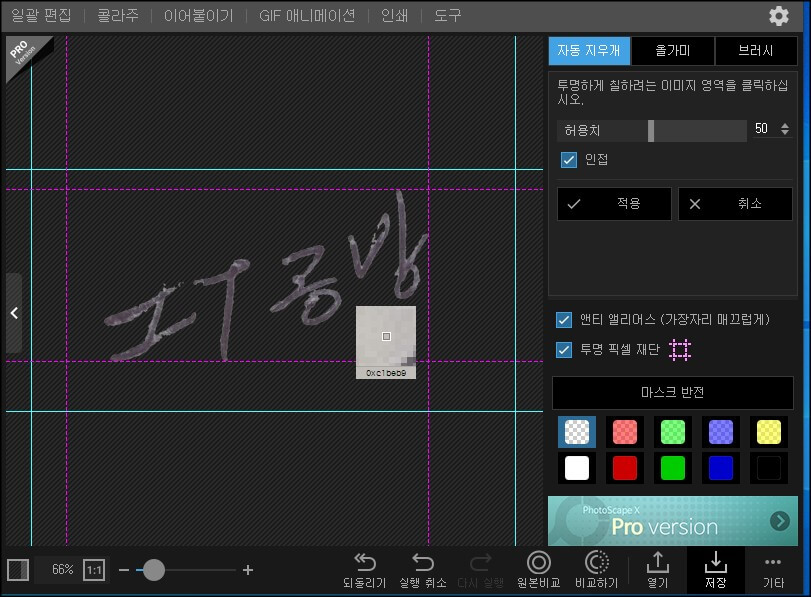Open the 인쇄 menu

pyautogui.click(x=394, y=16)
